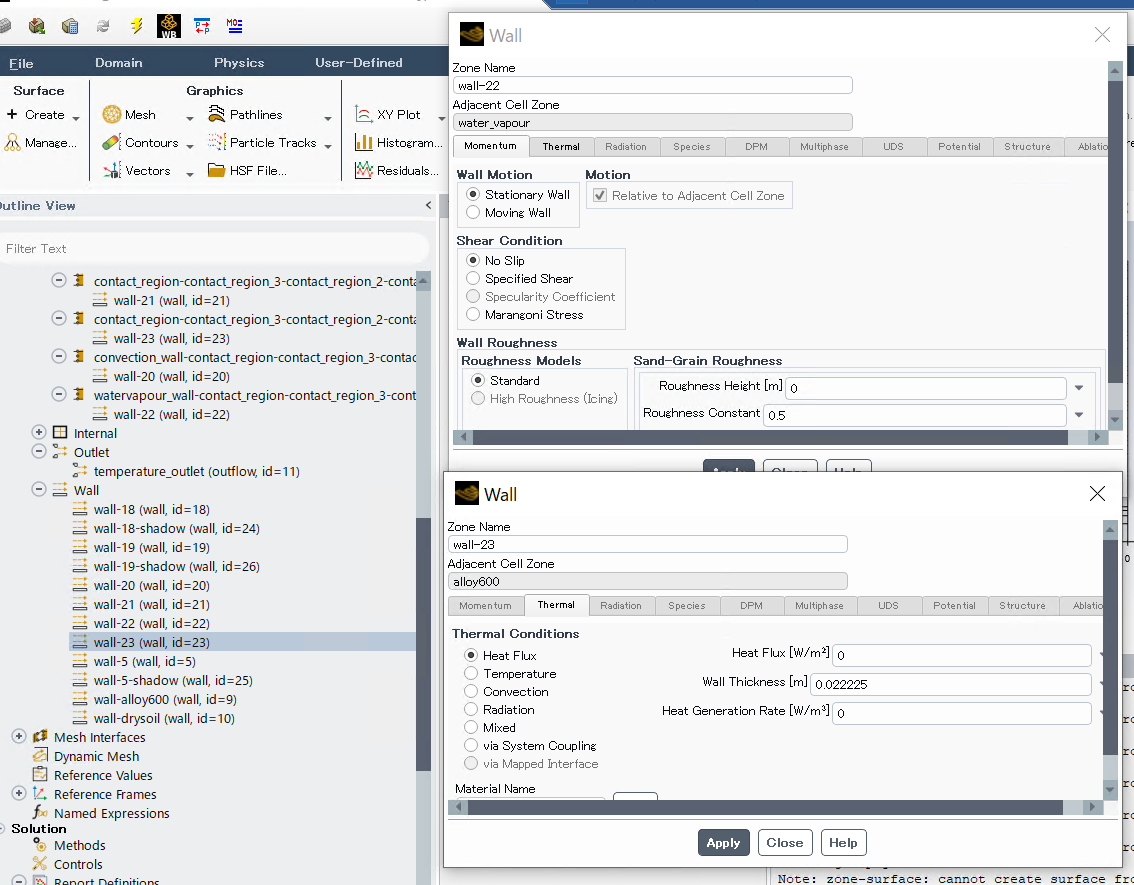The image size is (1134, 885).
Task: Click the Wall Thickness input field
Action: pos(950,684)
